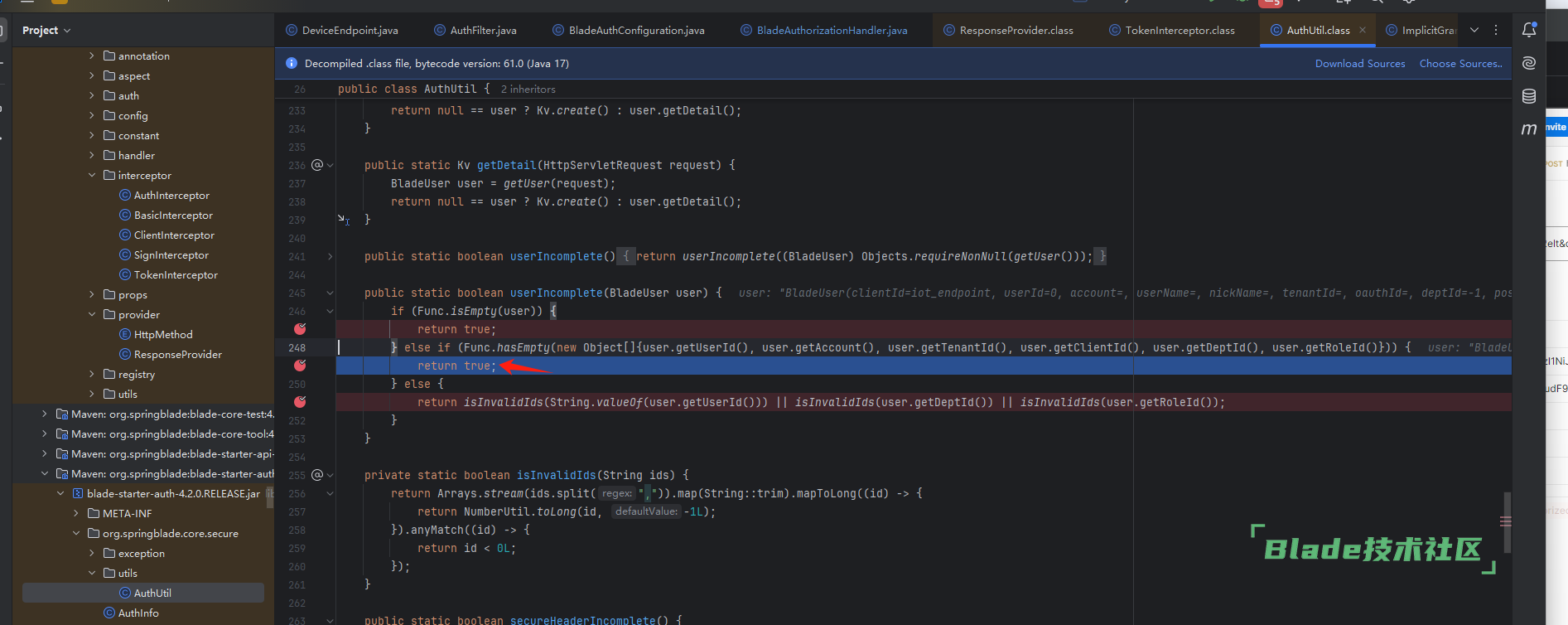Expand the constant folder

pyautogui.click(x=92, y=135)
